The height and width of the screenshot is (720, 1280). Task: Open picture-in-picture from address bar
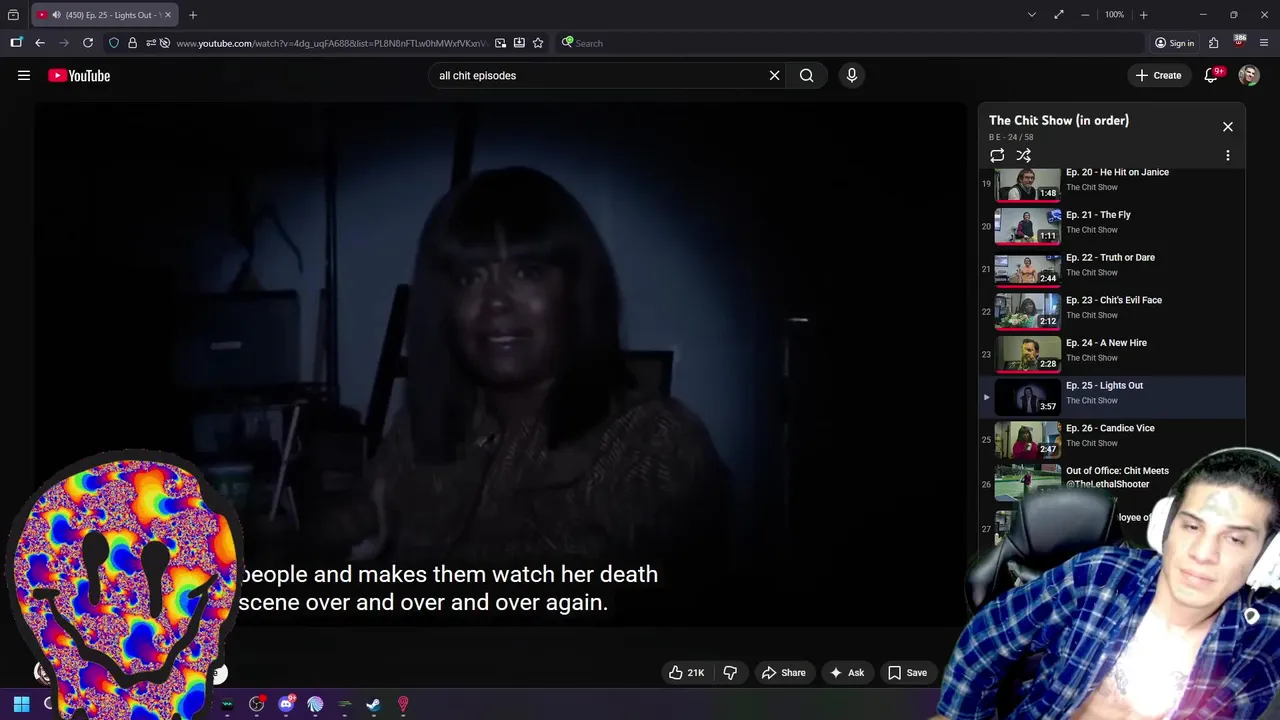(x=500, y=43)
